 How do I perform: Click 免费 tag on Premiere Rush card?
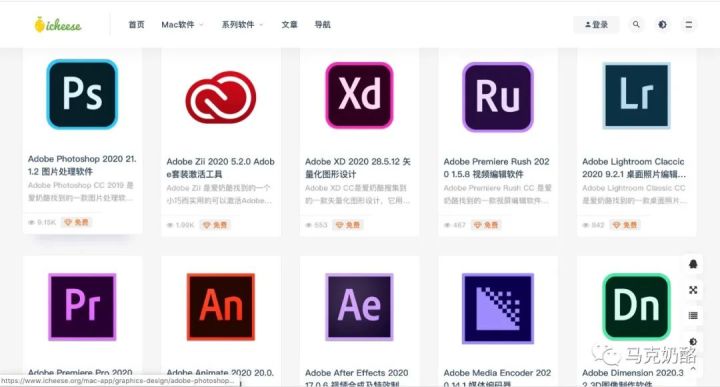pos(486,225)
